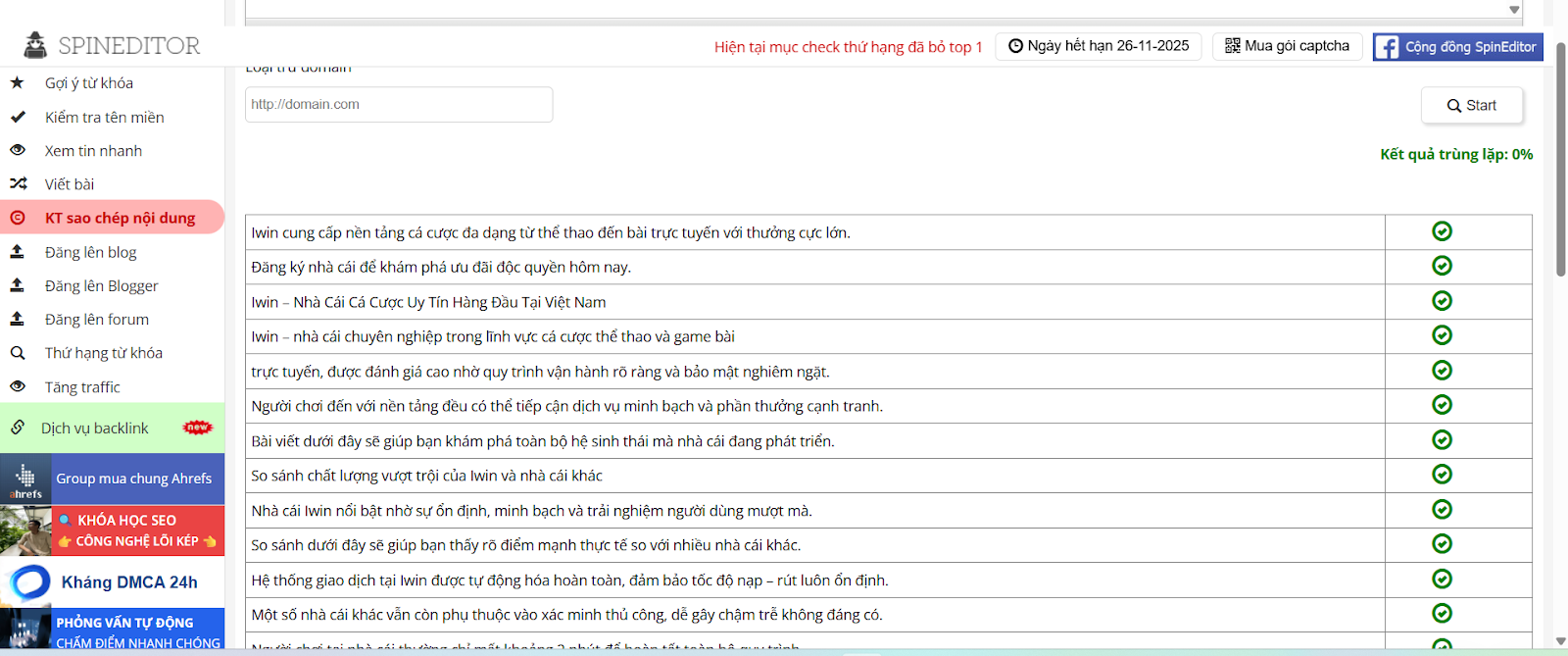Click the green check for 'So sánh chất lượng' row
Screen dimensions: 1568x656
tap(1442, 475)
